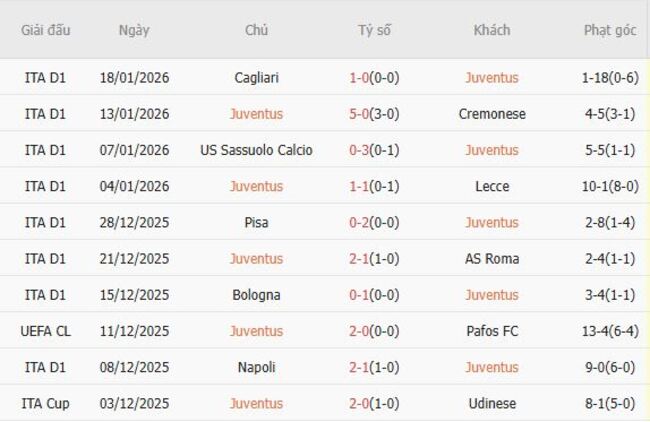650x422 pixels.
Task: Click the Giải đấu column header
Action: coord(45,30)
